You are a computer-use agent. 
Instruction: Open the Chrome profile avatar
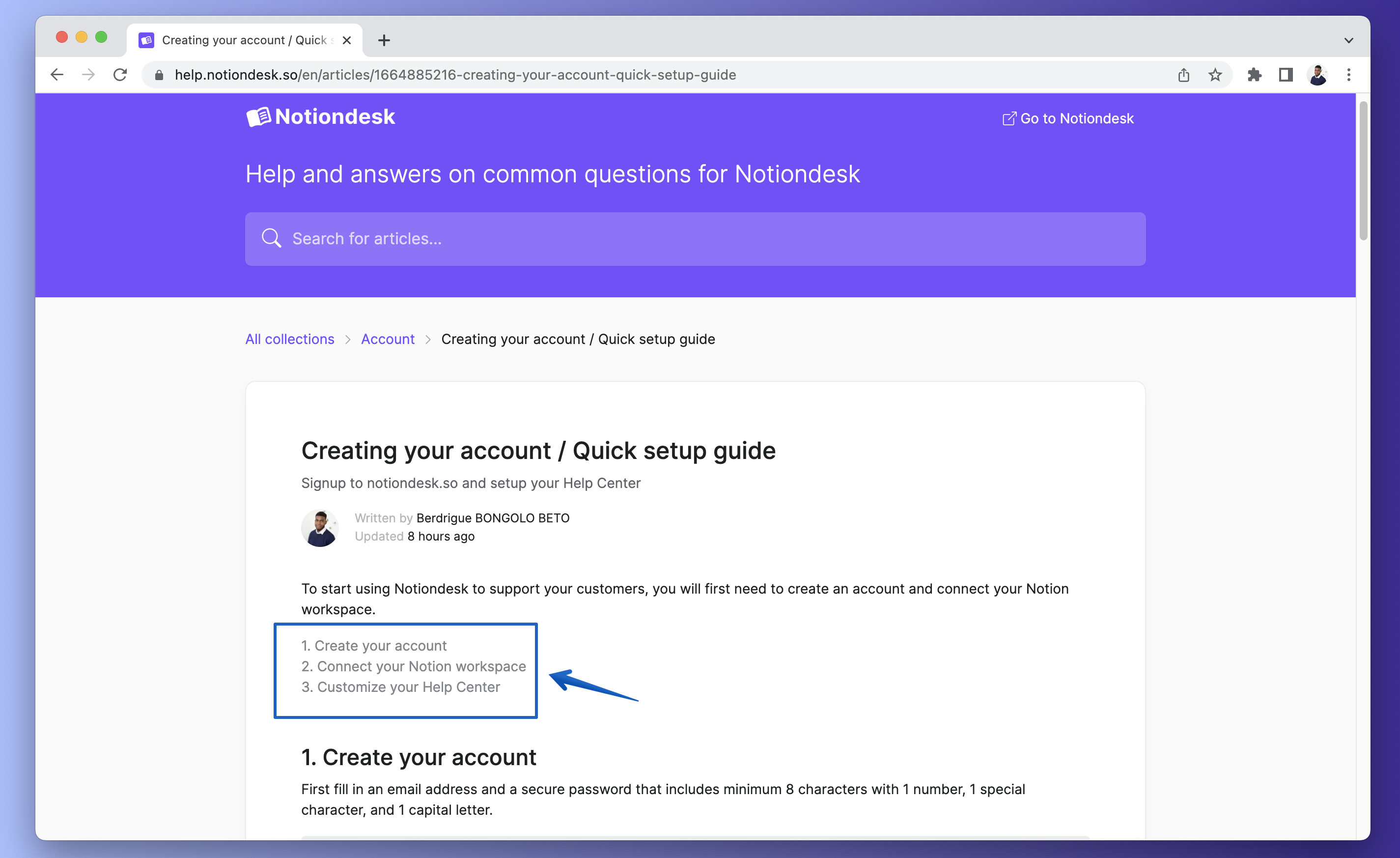coord(1317,75)
